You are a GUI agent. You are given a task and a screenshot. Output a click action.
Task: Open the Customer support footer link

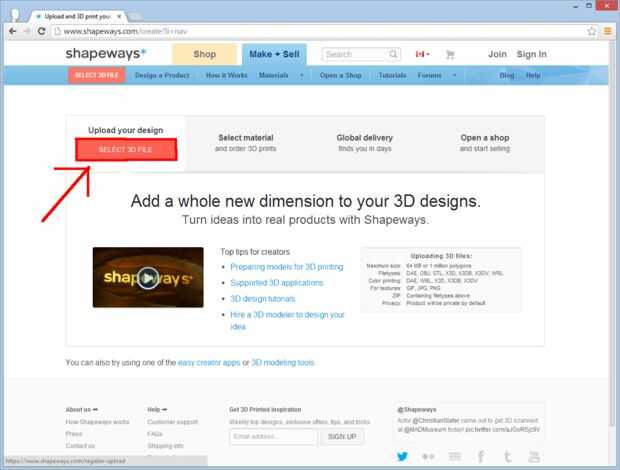(172, 422)
